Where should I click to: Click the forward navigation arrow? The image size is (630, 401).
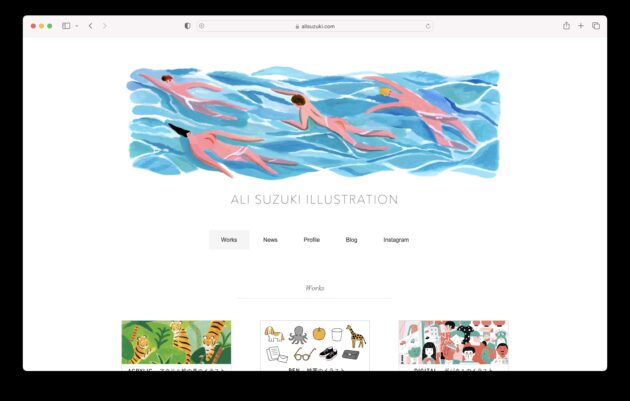click(104, 26)
